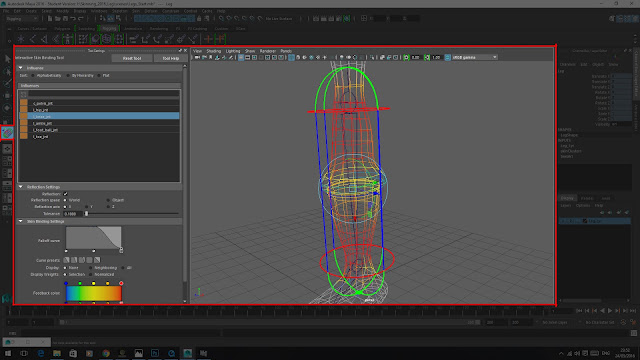Set reflection space to World
640x360 pixels.
(x=65, y=200)
